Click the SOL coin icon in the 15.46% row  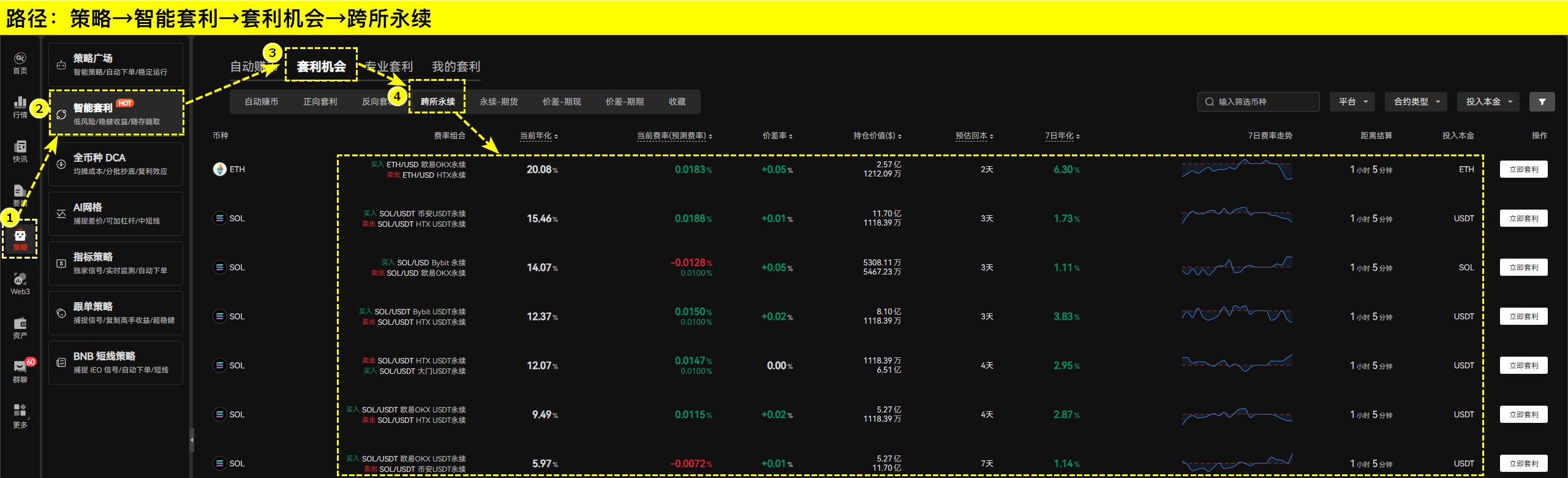[219, 218]
